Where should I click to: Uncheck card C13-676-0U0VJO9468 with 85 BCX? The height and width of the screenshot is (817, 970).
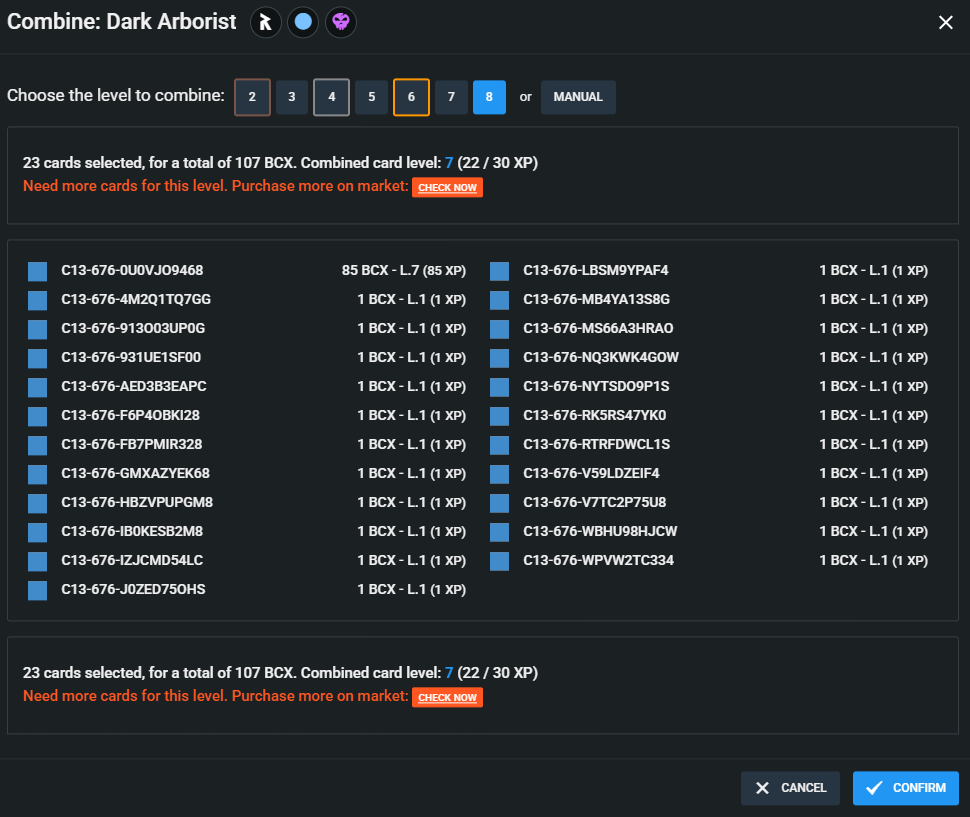(x=38, y=271)
